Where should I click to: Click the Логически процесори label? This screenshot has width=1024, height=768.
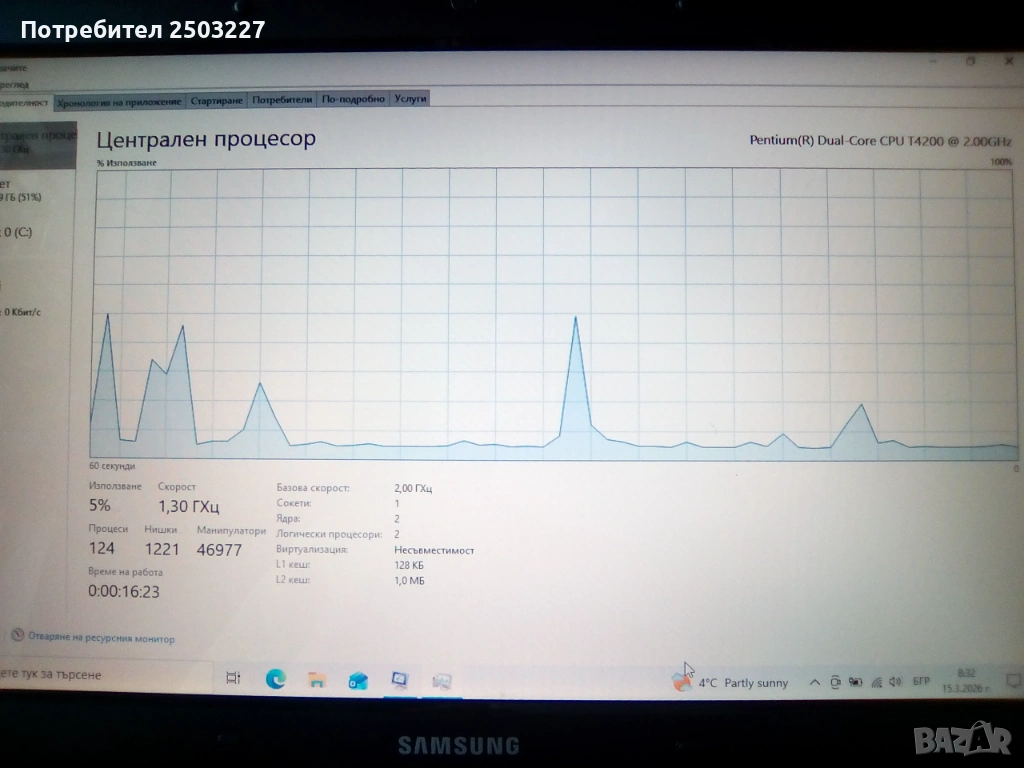click(x=328, y=534)
